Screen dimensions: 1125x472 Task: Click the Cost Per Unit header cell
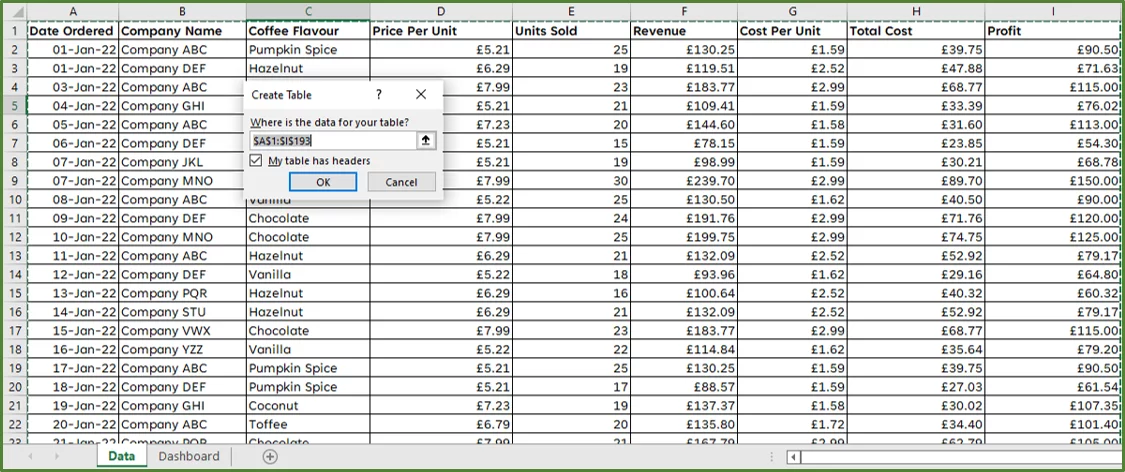[792, 31]
